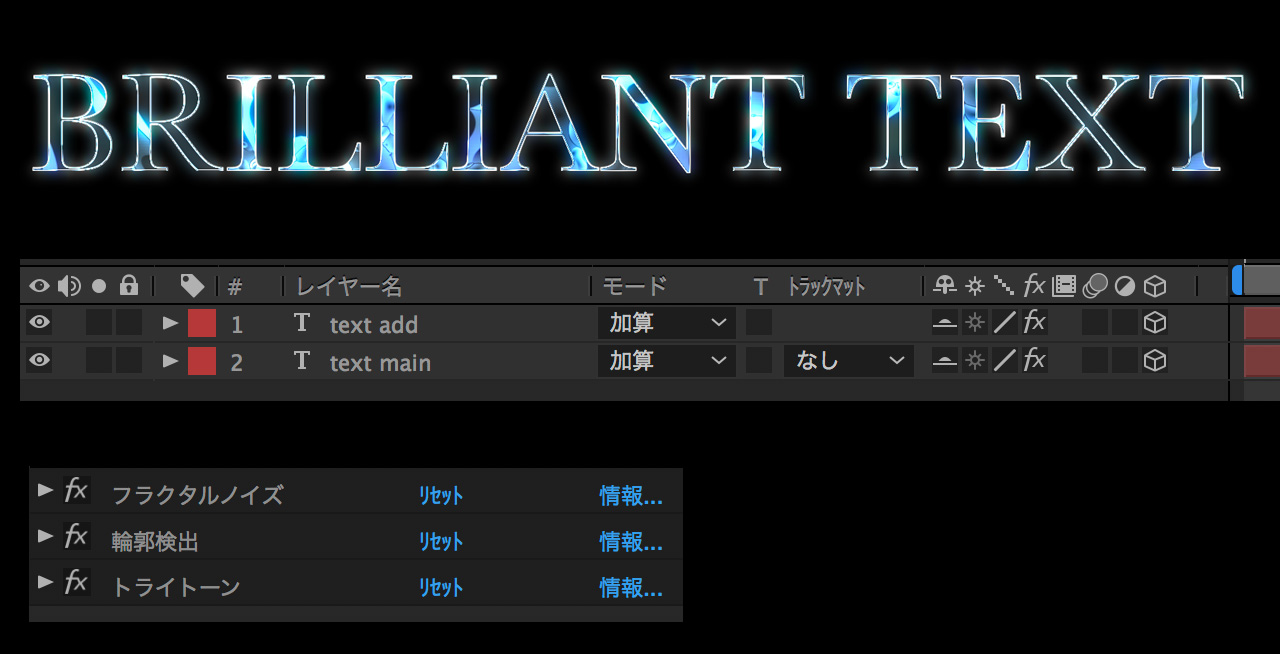Expand the フラクタルノイズ effect properties
1280x654 pixels.
pyautogui.click(x=44, y=490)
